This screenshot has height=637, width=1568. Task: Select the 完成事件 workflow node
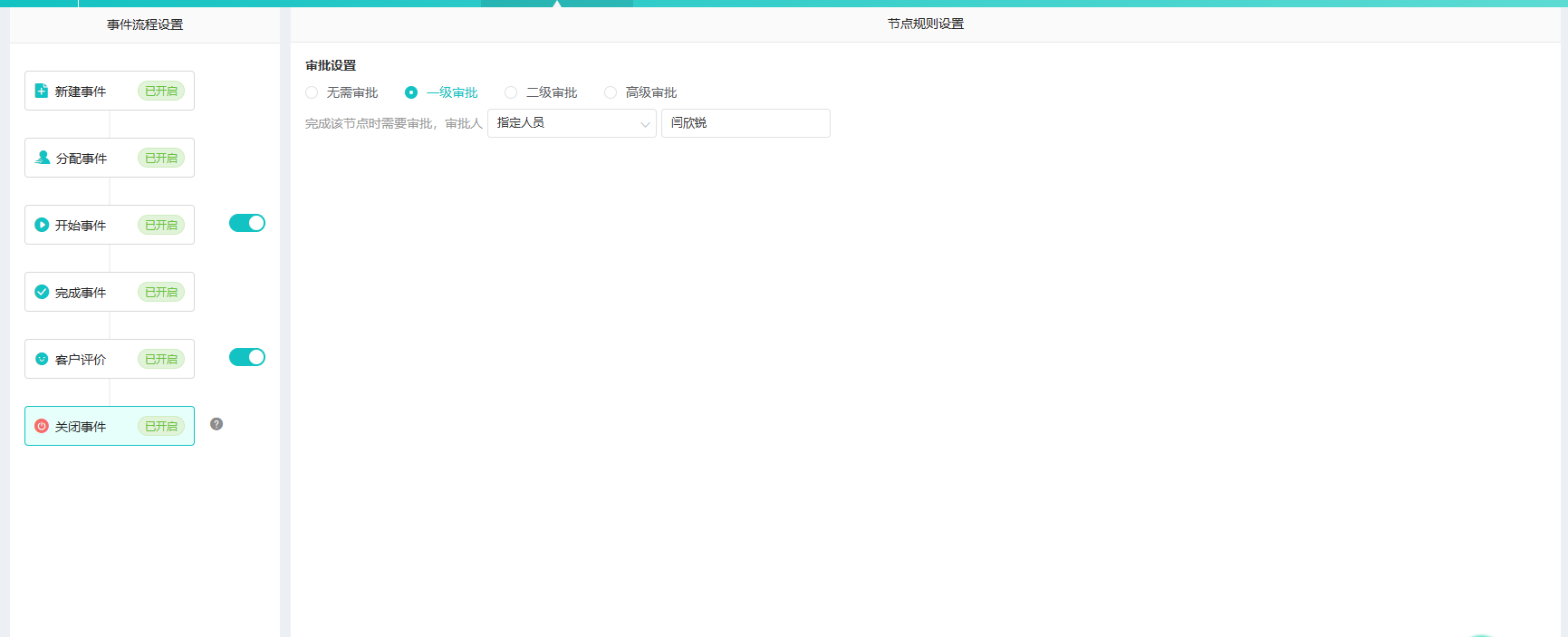coord(110,292)
